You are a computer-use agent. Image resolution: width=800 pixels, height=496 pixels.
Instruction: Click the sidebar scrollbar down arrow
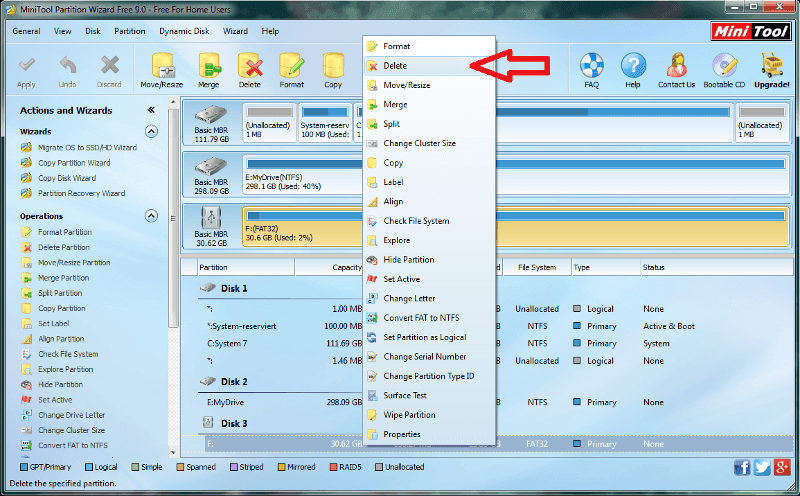point(173,452)
